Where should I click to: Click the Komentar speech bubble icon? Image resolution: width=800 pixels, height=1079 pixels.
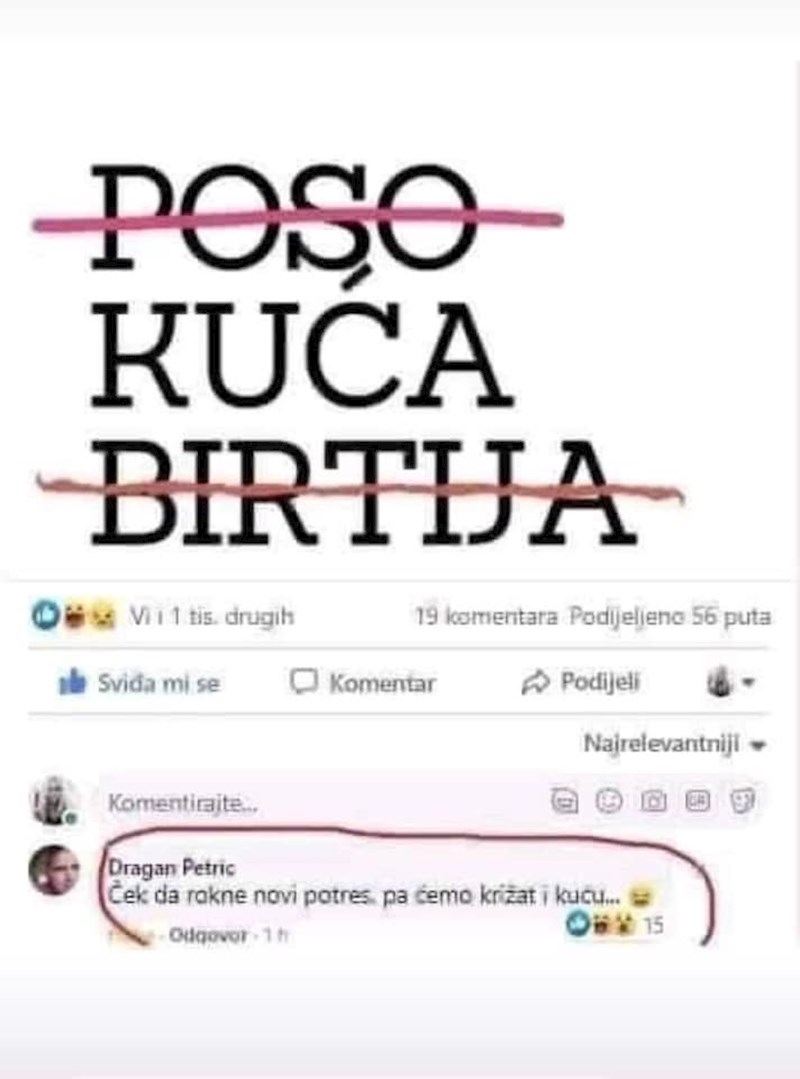[x=303, y=681]
